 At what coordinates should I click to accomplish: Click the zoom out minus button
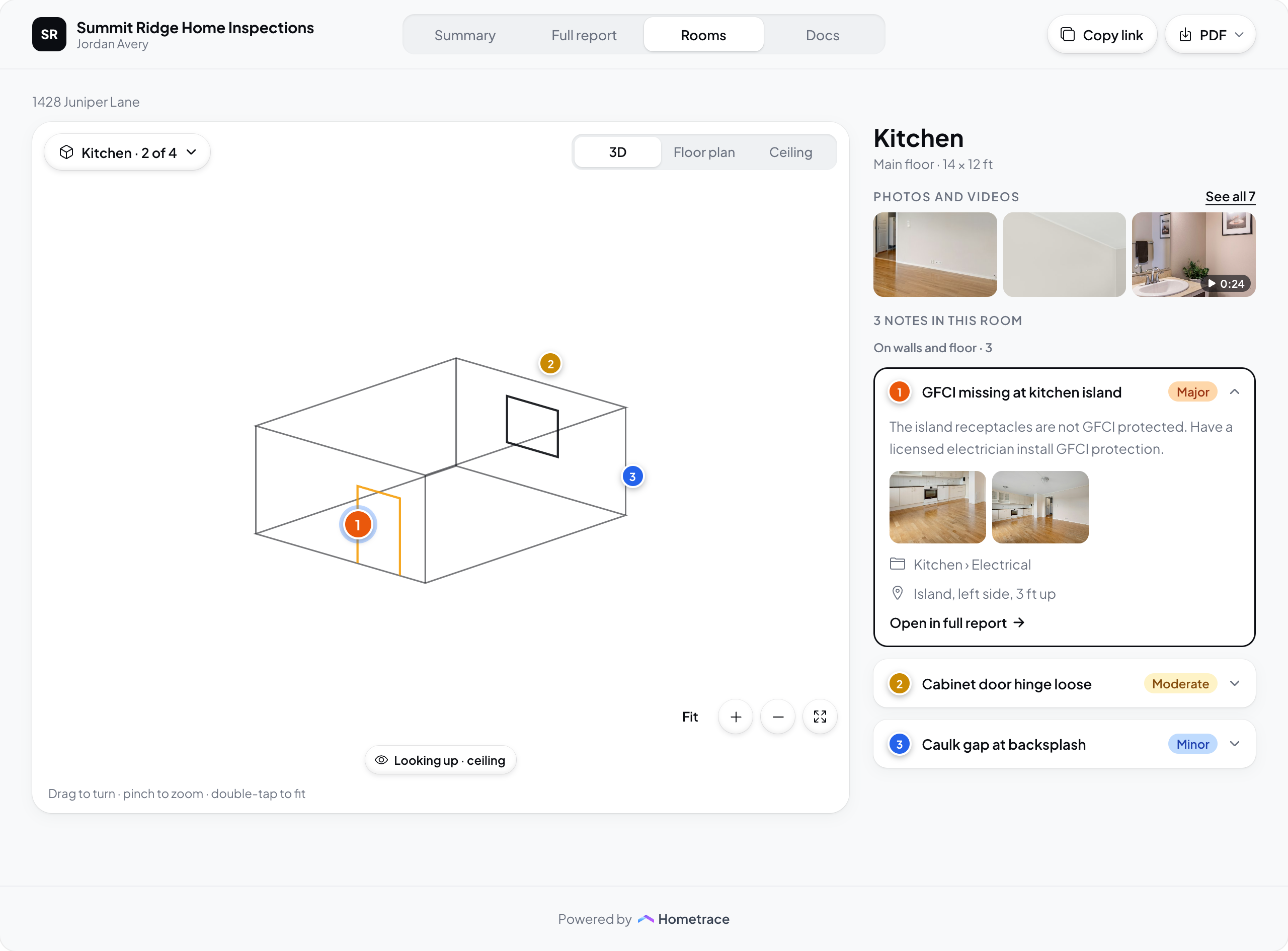pyautogui.click(x=777, y=717)
